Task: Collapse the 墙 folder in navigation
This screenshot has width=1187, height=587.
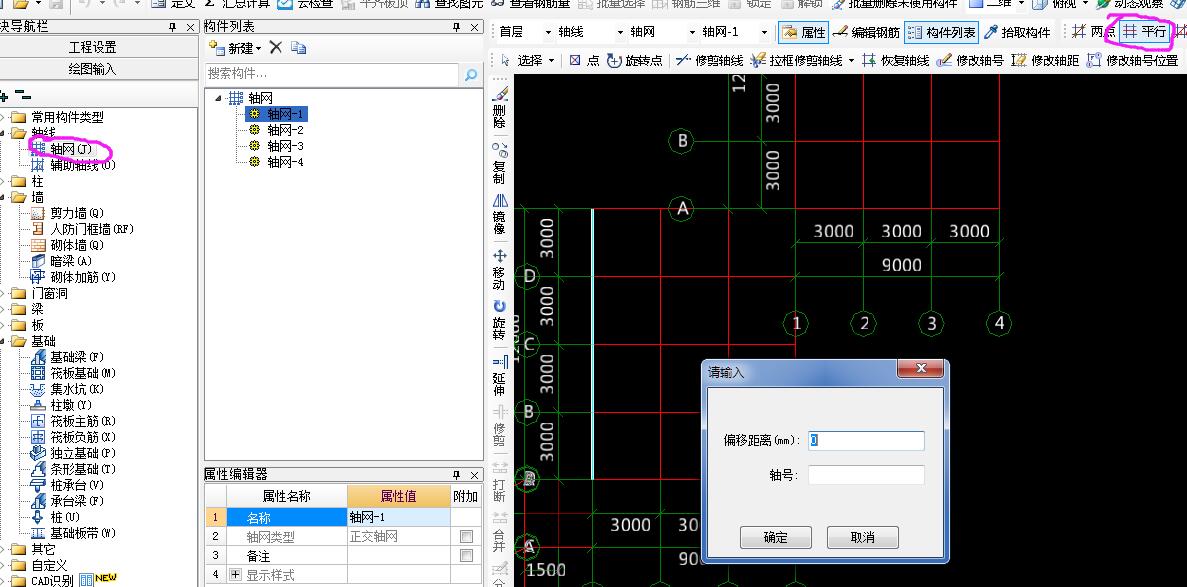Action: click(x=3, y=198)
